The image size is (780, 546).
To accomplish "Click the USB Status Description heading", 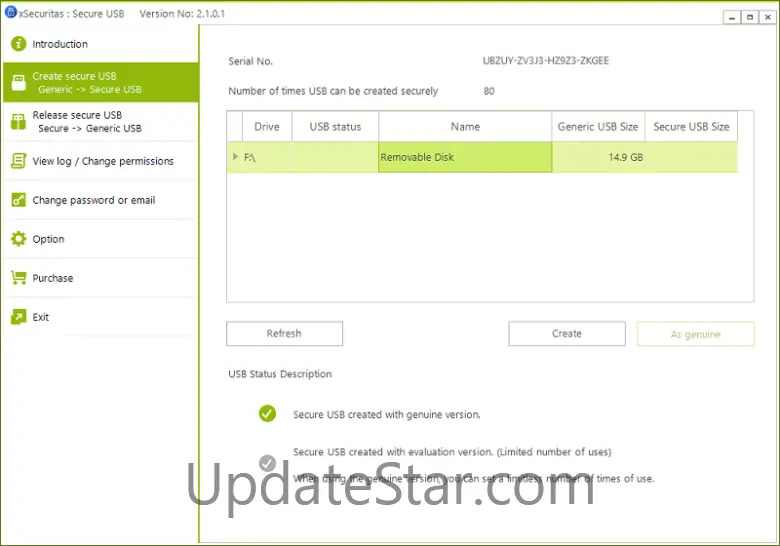I will pos(280,374).
